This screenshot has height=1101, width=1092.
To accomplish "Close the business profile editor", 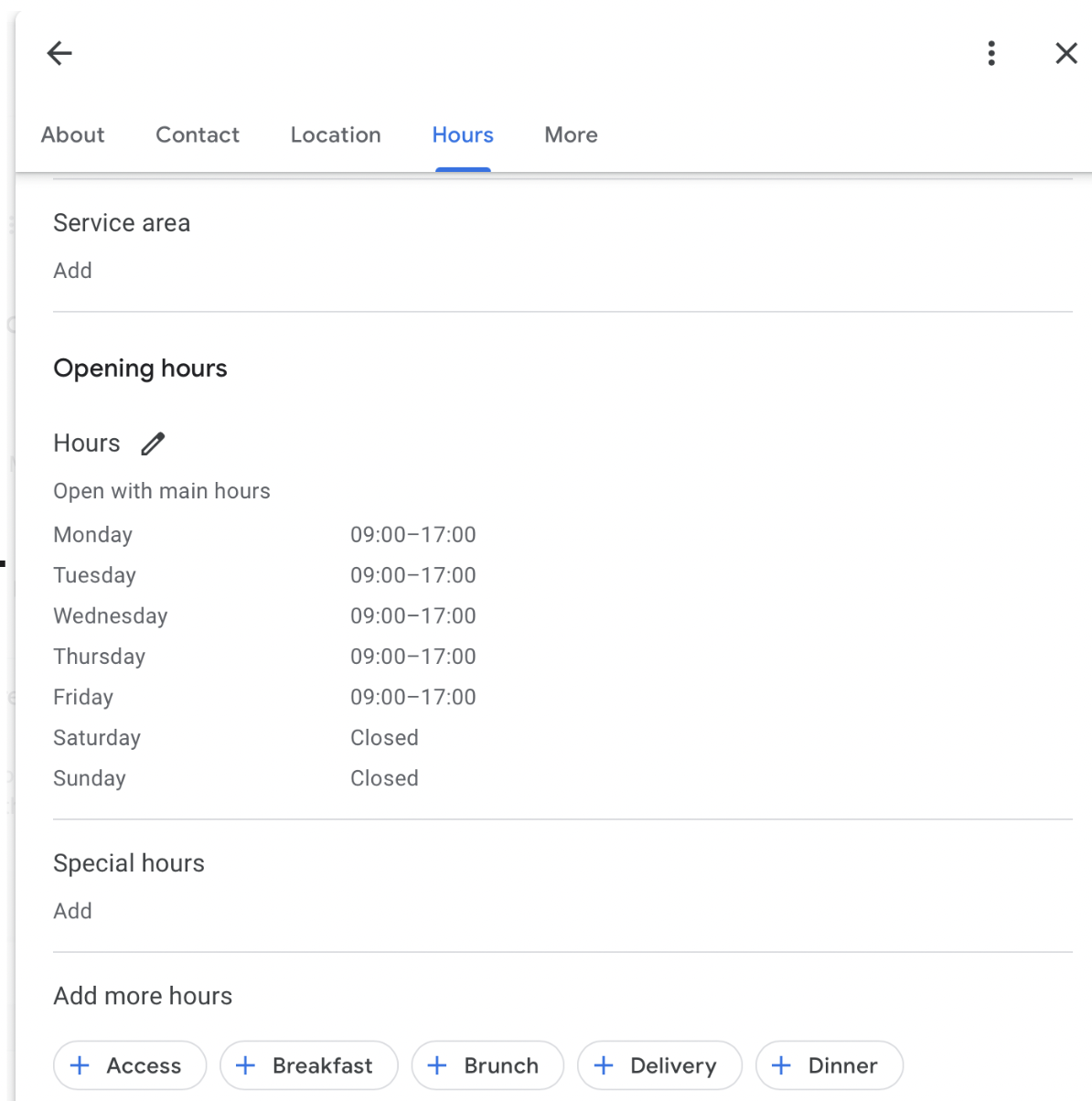I will pos(1065,53).
